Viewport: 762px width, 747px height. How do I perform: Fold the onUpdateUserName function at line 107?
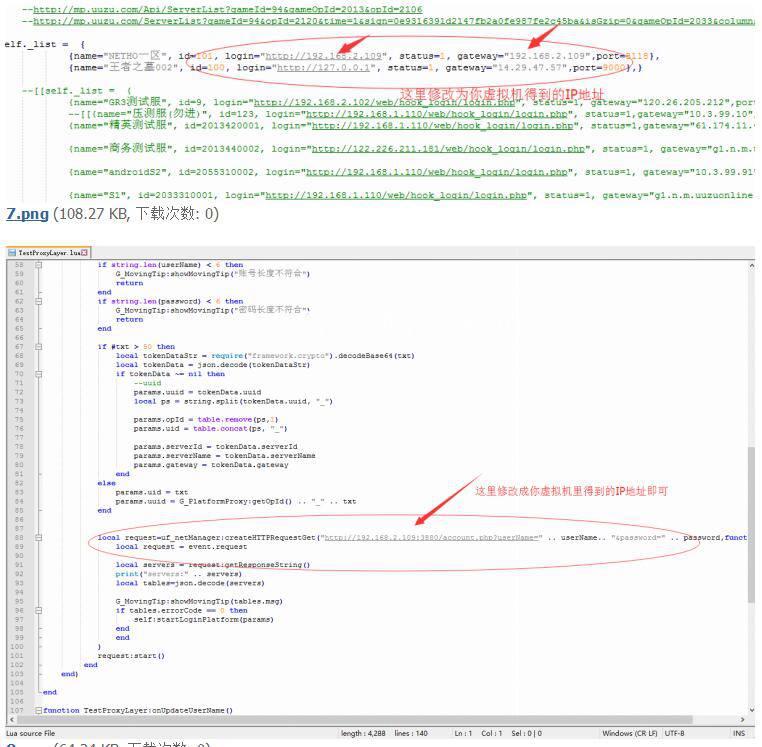pyautogui.click(x=39, y=710)
